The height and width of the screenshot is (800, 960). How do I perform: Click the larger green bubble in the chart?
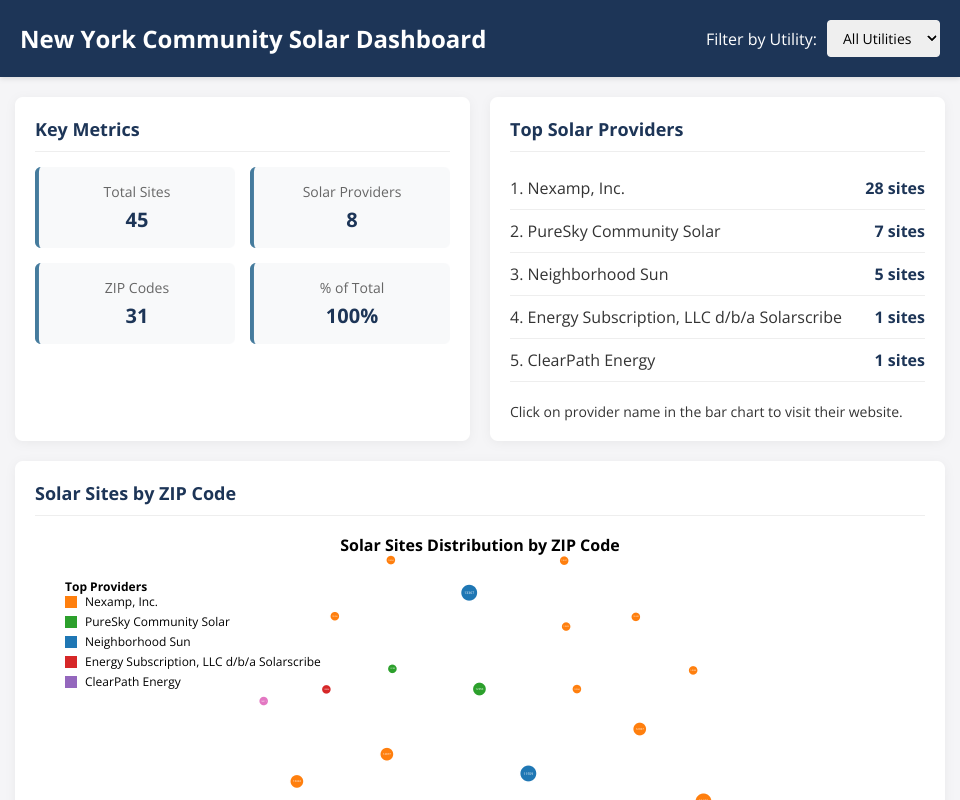coord(479,688)
